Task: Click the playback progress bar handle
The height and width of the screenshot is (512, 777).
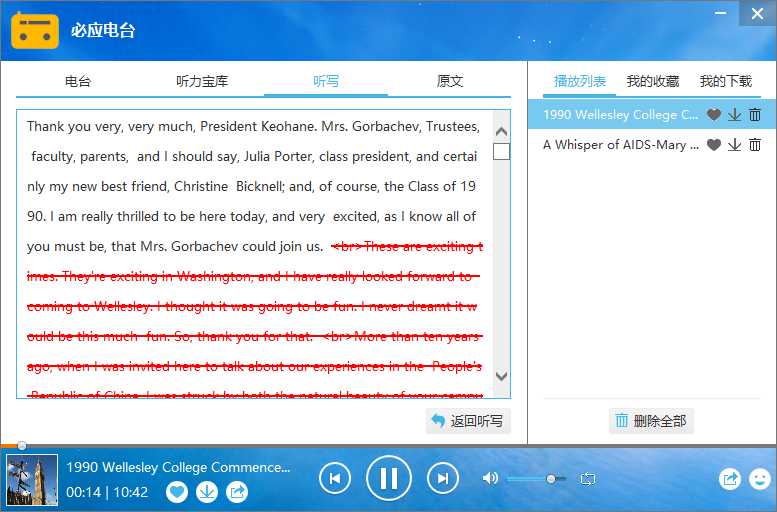Action: point(22,446)
